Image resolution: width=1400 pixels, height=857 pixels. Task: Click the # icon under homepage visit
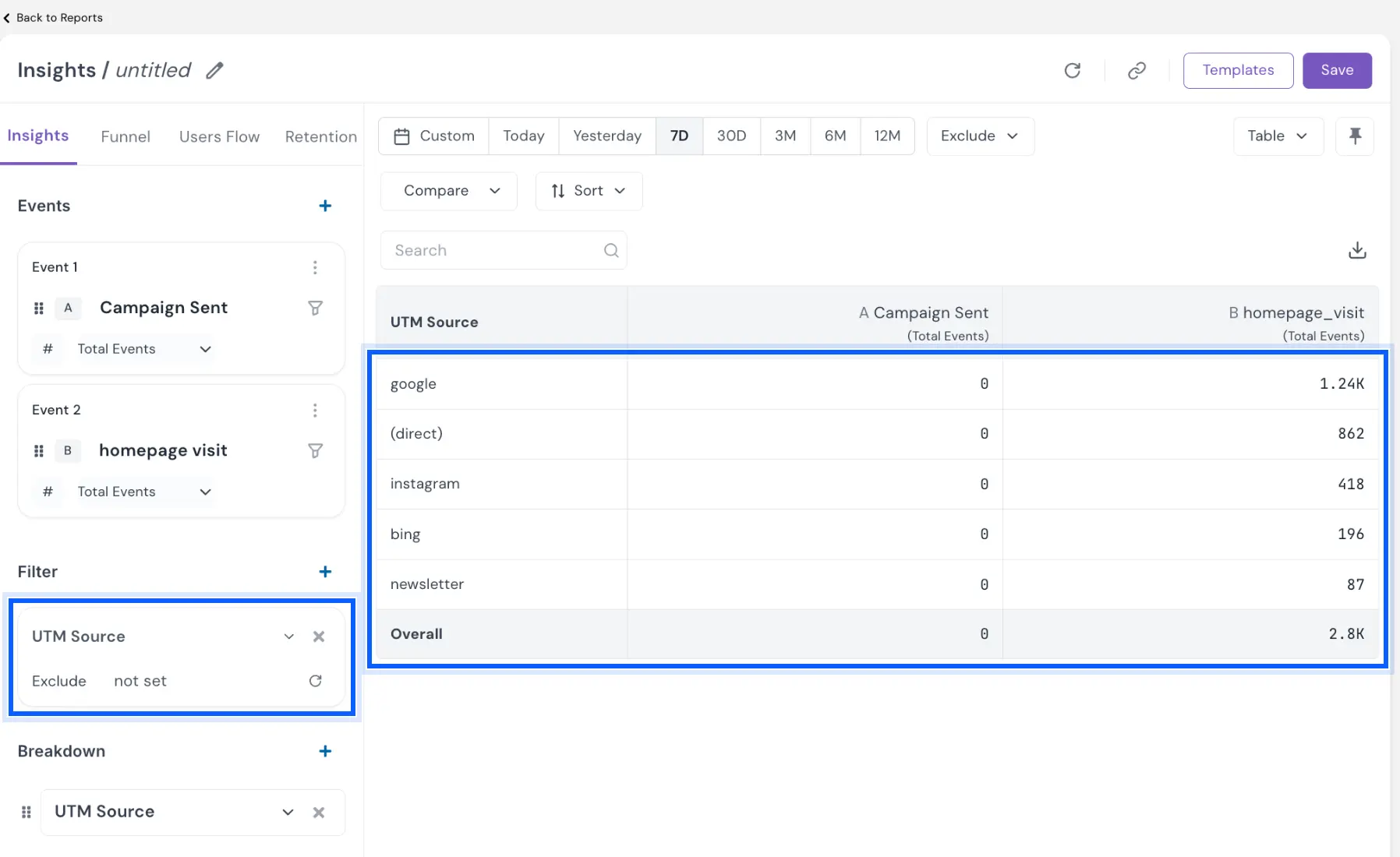tap(48, 492)
